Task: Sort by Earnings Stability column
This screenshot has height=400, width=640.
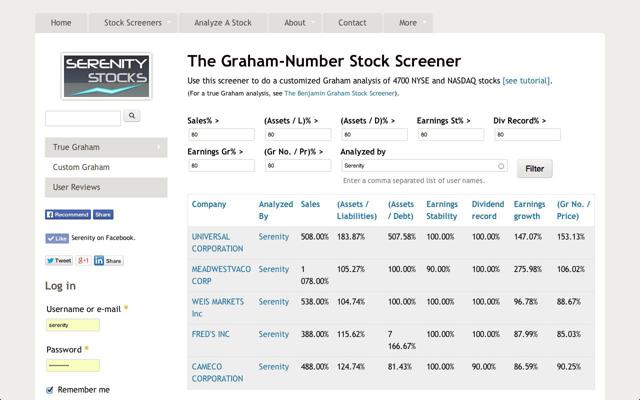Action: click(x=442, y=210)
